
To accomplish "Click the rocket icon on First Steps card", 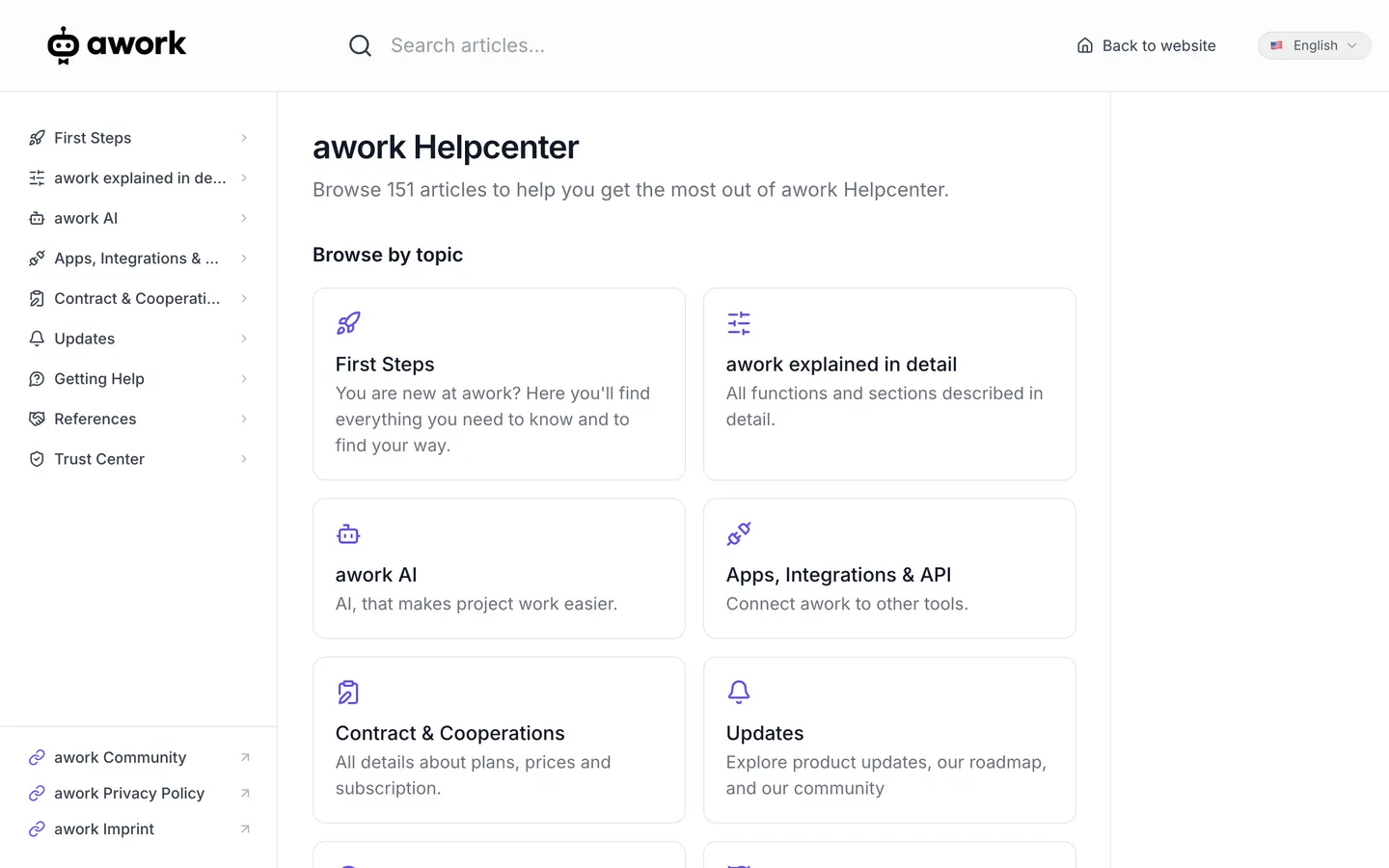I will point(348,323).
